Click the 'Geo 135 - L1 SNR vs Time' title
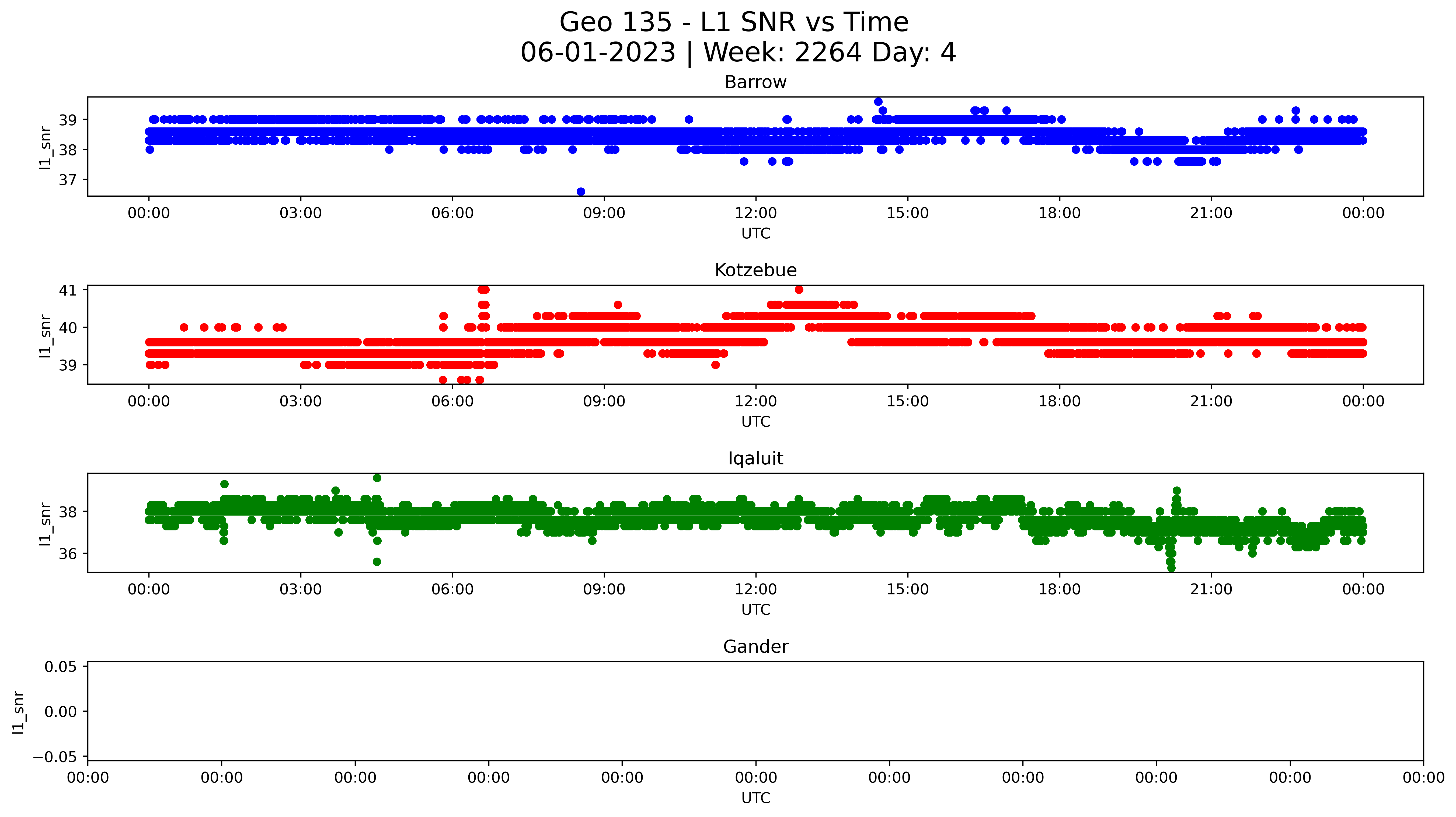 click(x=734, y=23)
